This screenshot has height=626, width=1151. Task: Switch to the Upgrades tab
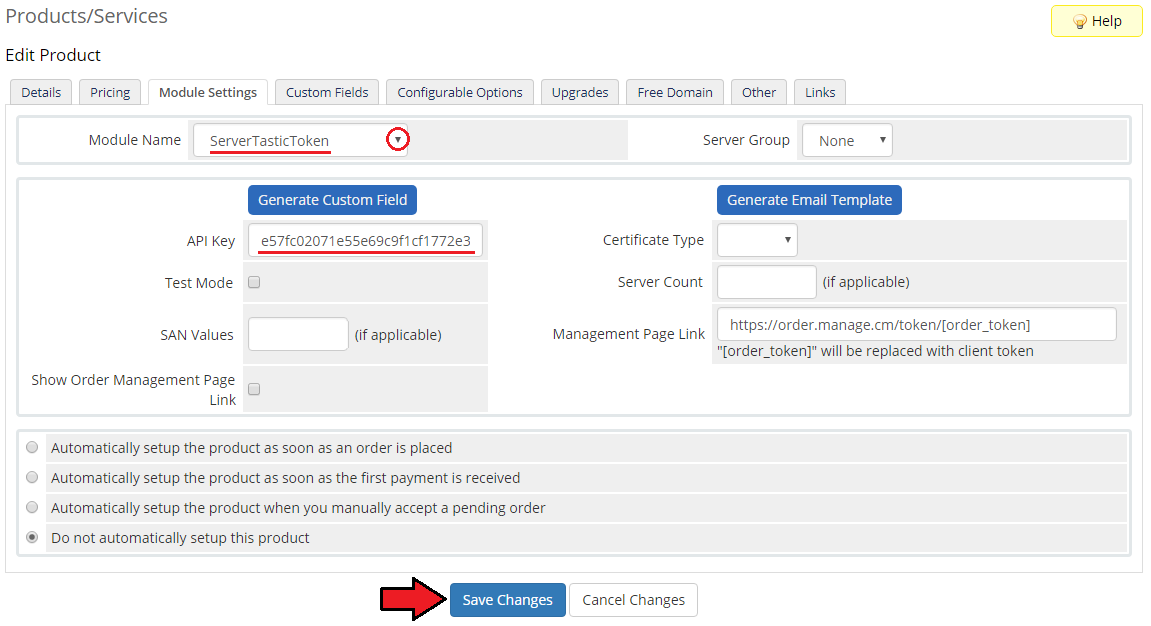click(x=580, y=92)
